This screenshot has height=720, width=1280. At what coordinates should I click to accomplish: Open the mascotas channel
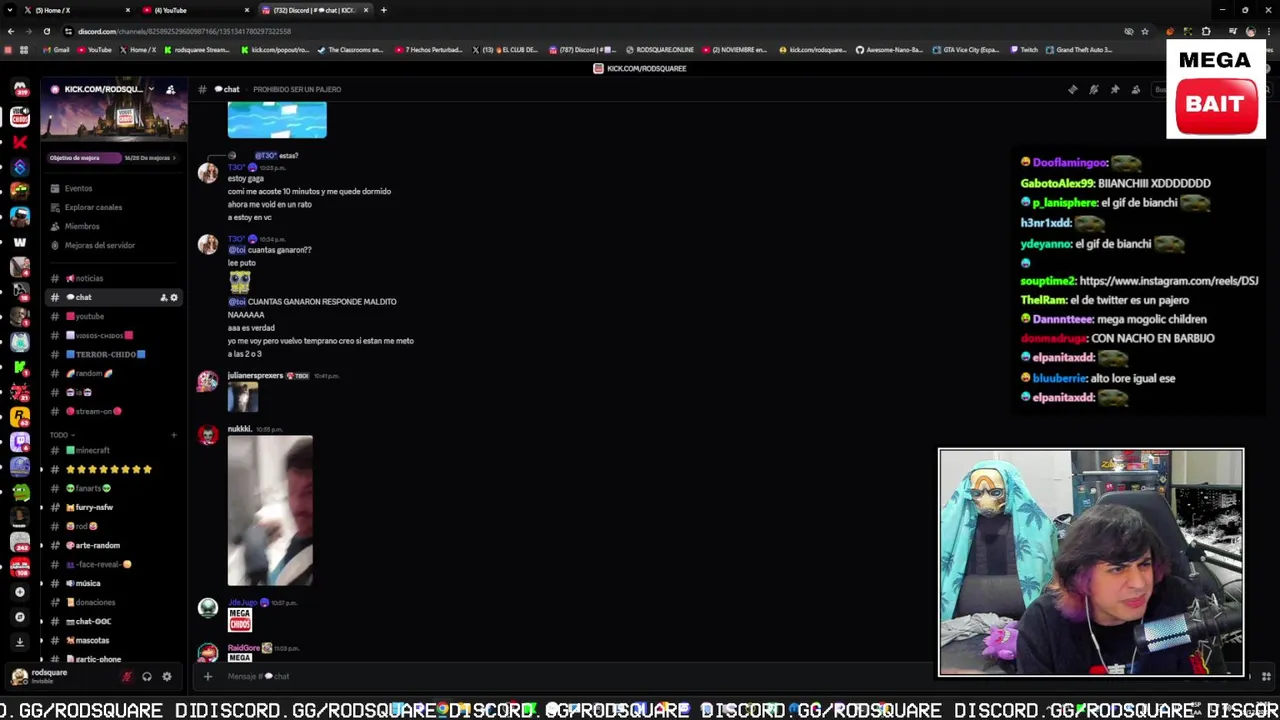[x=112, y=640]
